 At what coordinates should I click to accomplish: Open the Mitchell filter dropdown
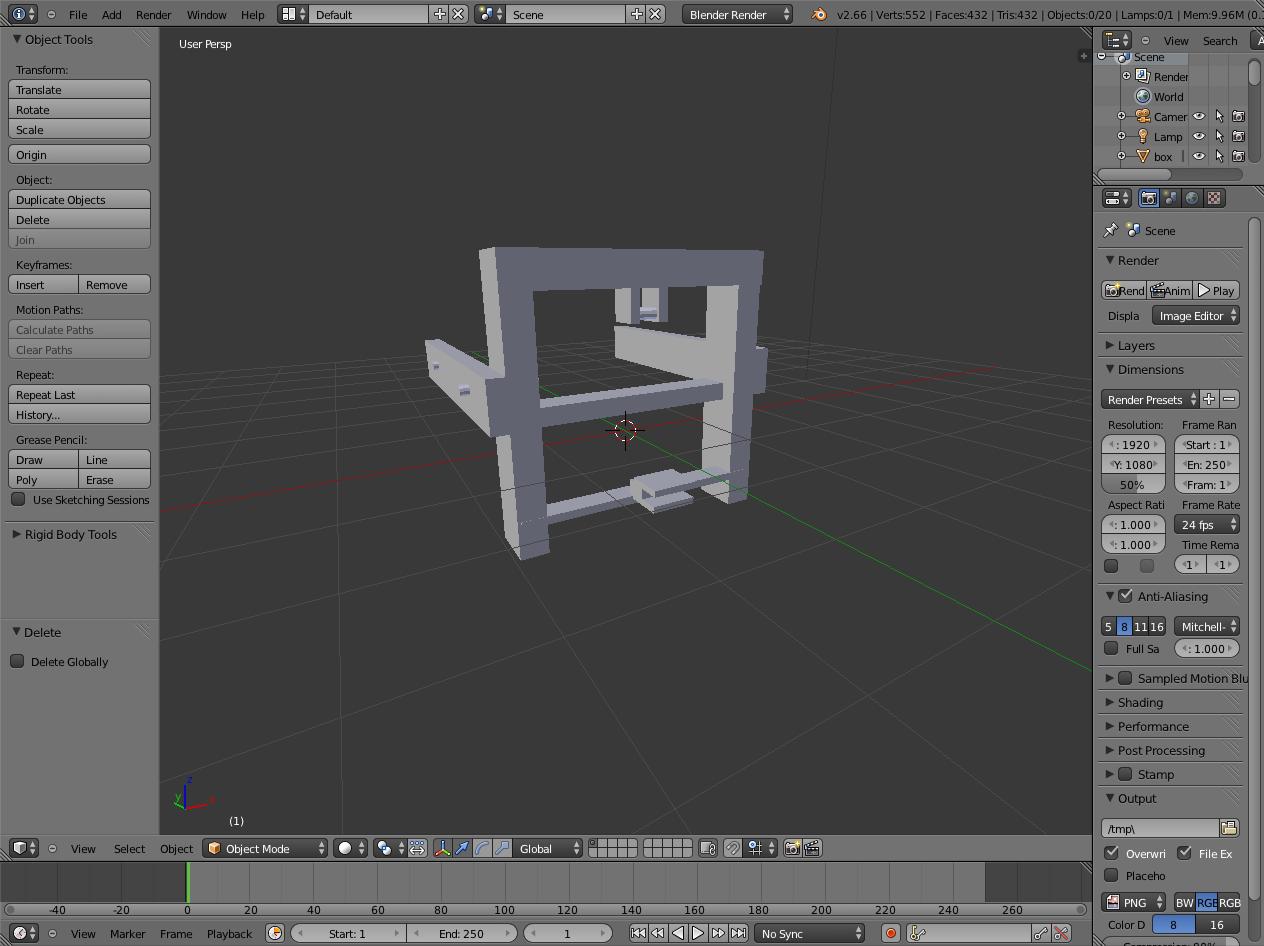point(1207,626)
